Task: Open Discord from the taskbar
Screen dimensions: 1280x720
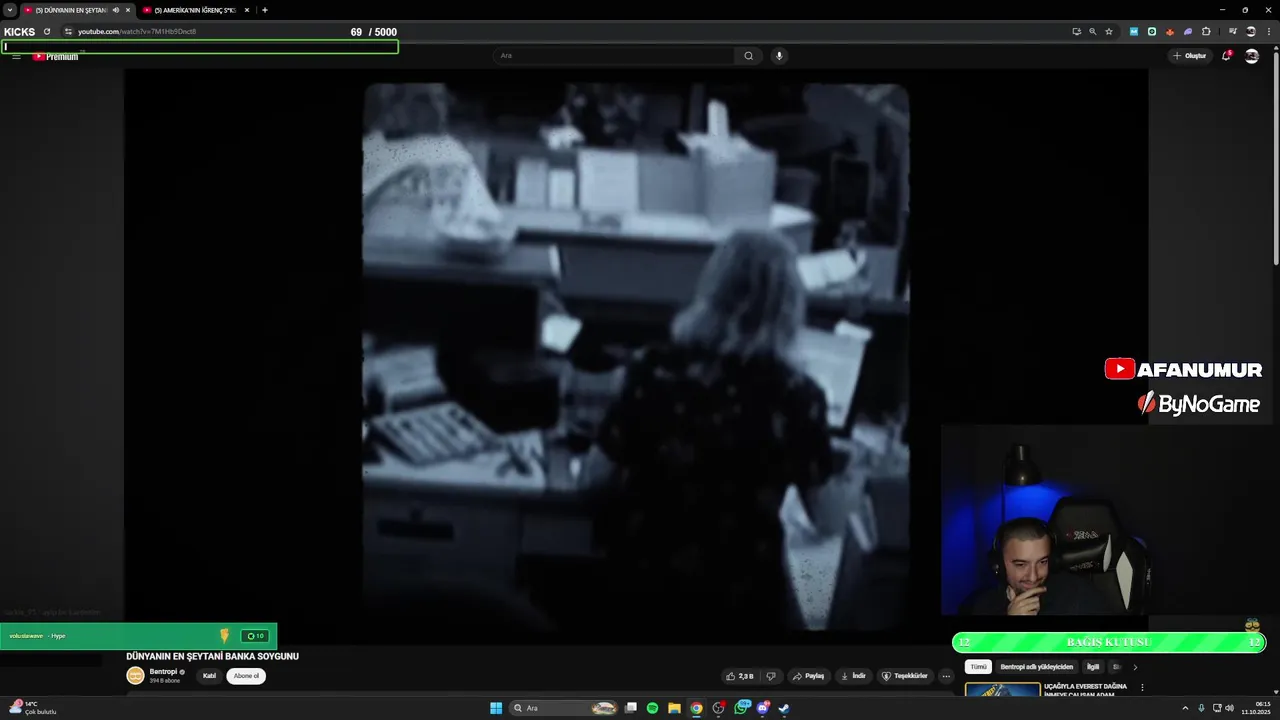Action: (763, 708)
